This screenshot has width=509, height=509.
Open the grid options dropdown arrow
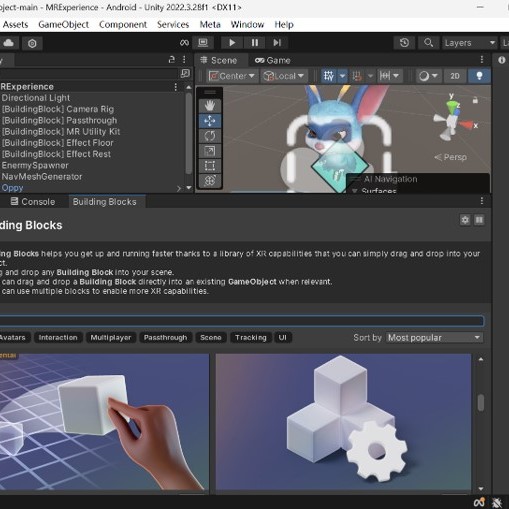click(x=342, y=76)
